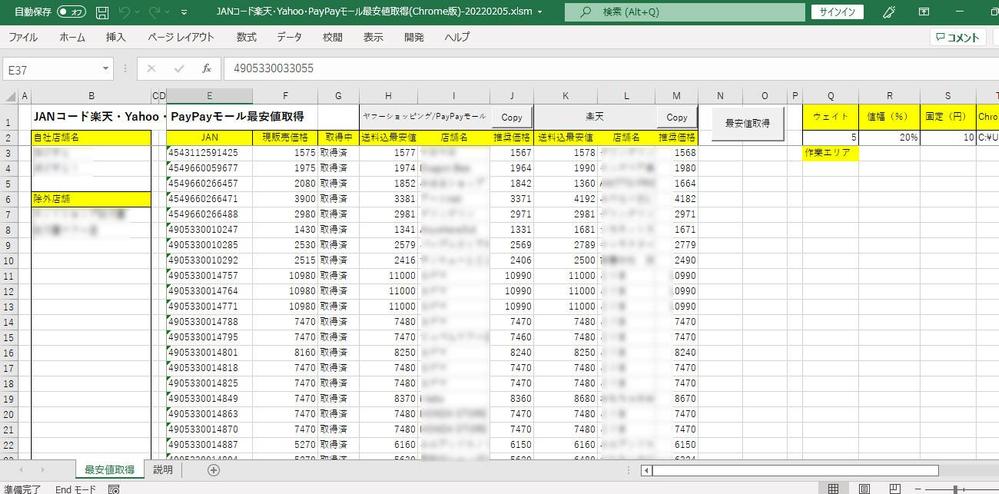Click the JAN cell 4905330010247

pos(210,229)
